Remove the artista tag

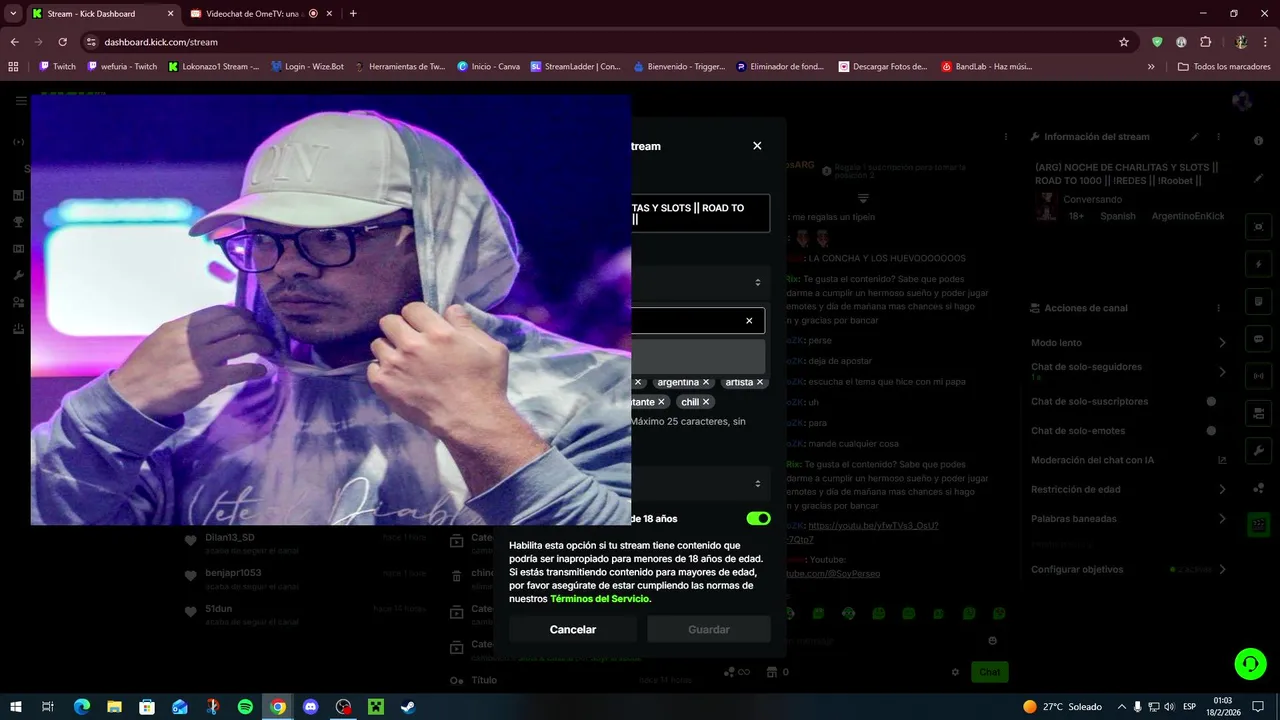point(760,382)
